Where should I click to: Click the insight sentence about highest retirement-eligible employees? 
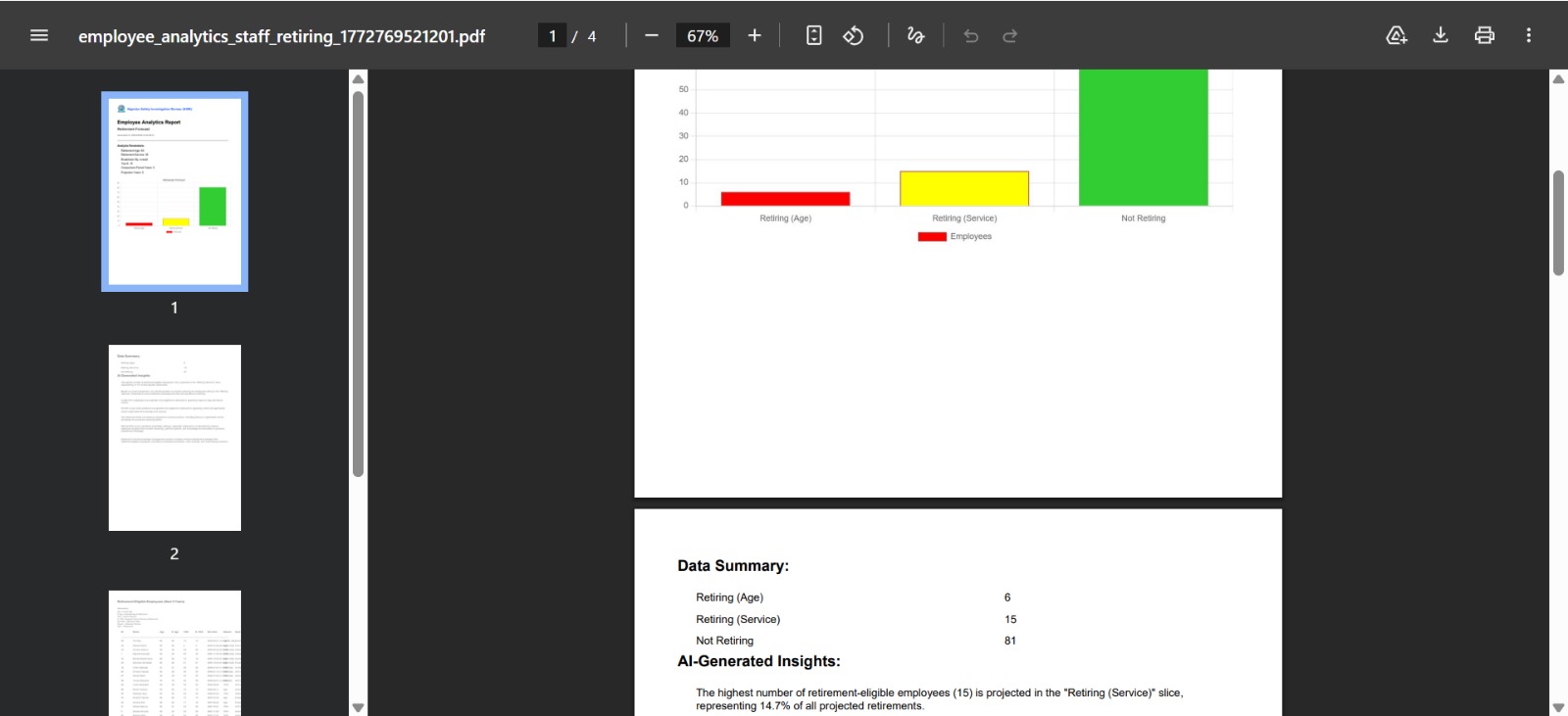coord(939,699)
